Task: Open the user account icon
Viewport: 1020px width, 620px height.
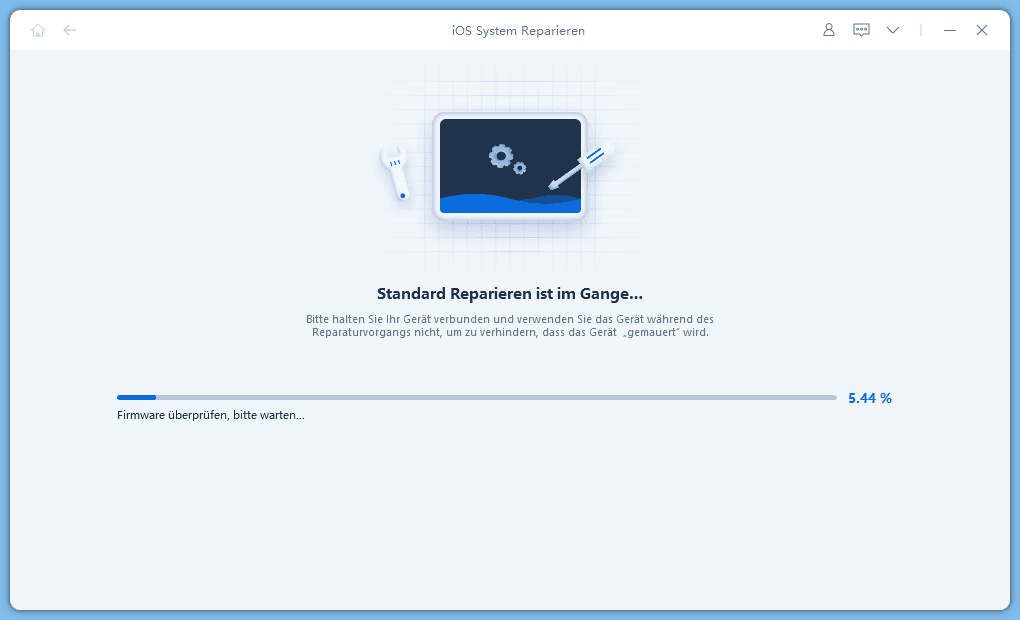Action: coord(828,30)
